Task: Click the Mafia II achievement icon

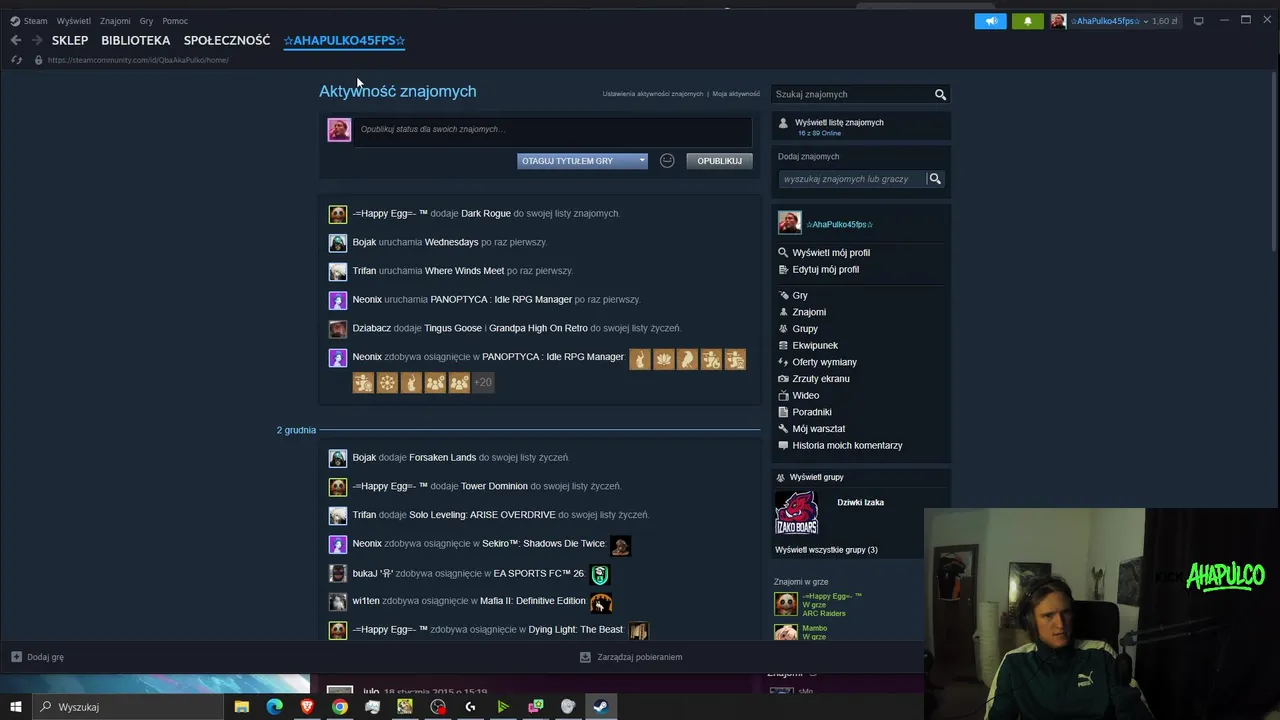Action: pos(601,602)
